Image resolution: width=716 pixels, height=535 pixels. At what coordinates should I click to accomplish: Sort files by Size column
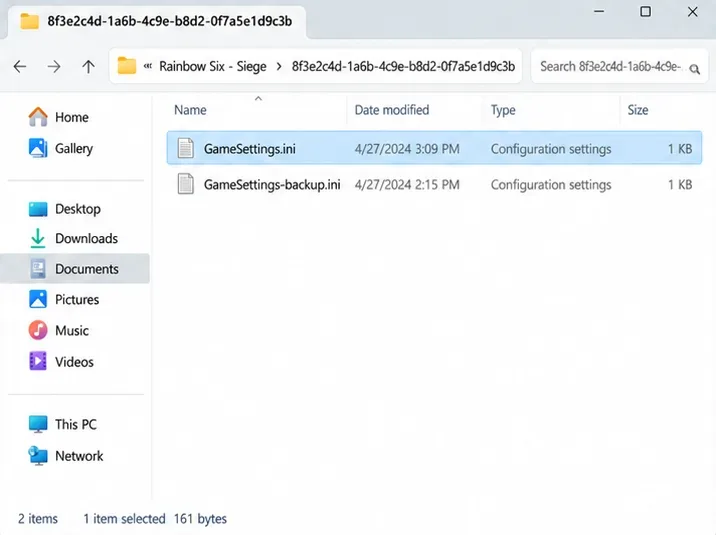[637, 110]
